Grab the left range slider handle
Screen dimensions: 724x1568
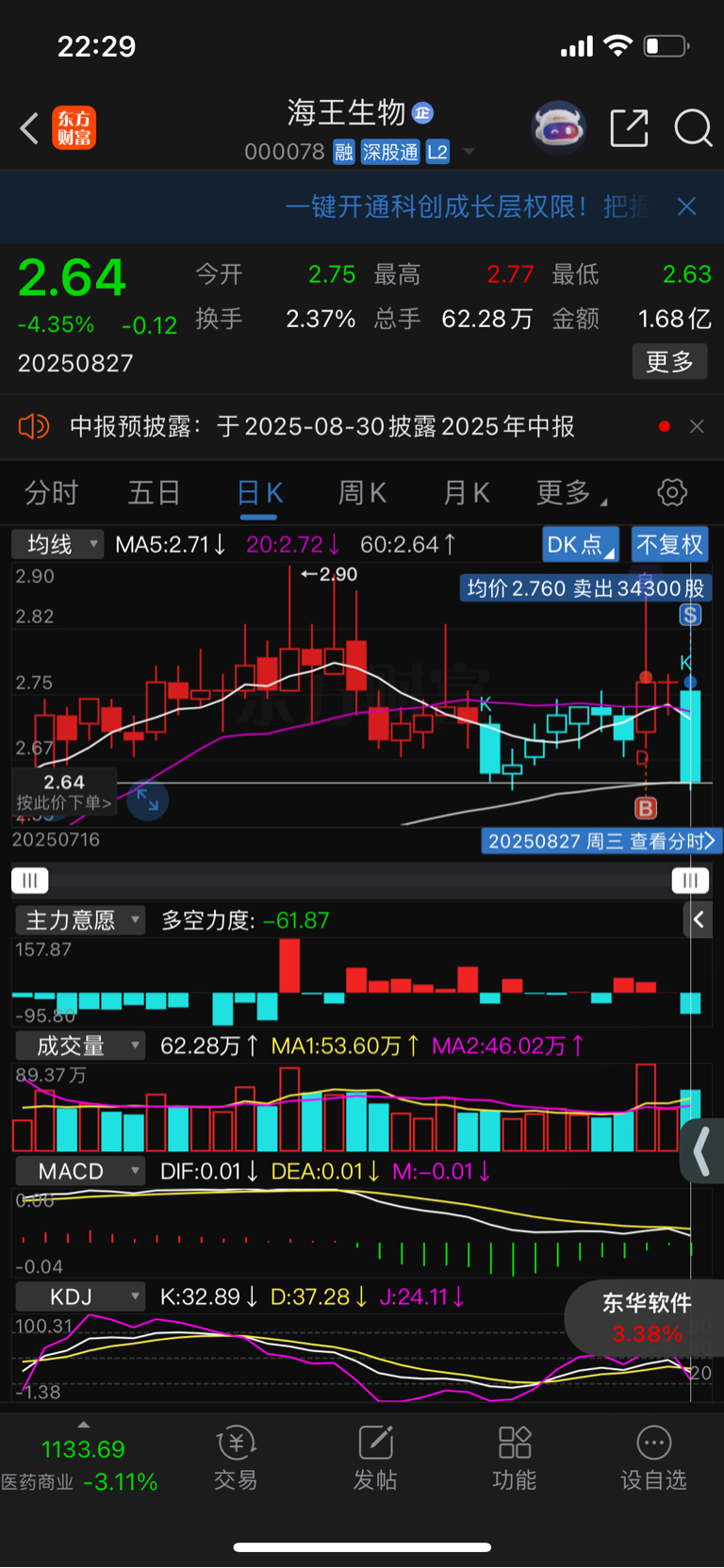coord(29,881)
